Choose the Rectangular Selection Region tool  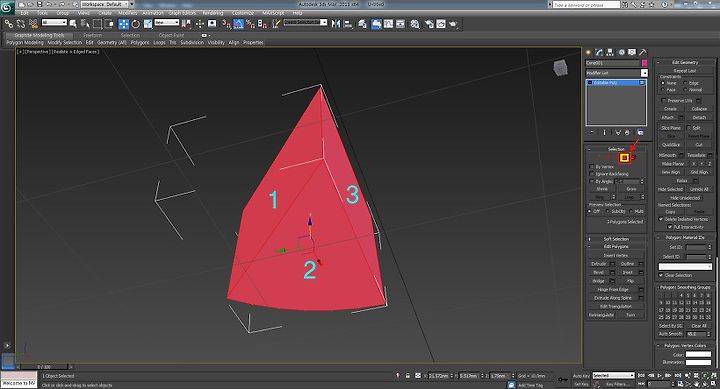pos(97,24)
